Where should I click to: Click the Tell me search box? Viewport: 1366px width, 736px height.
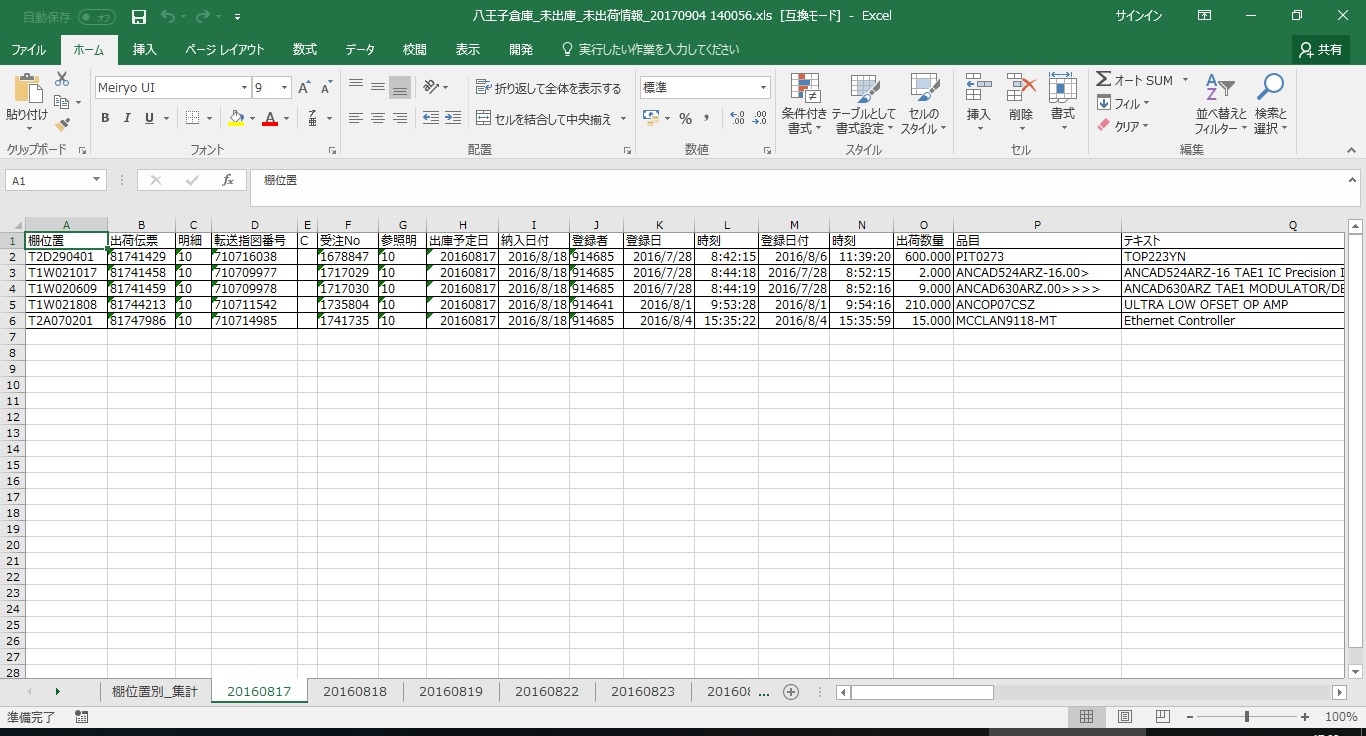pos(650,50)
